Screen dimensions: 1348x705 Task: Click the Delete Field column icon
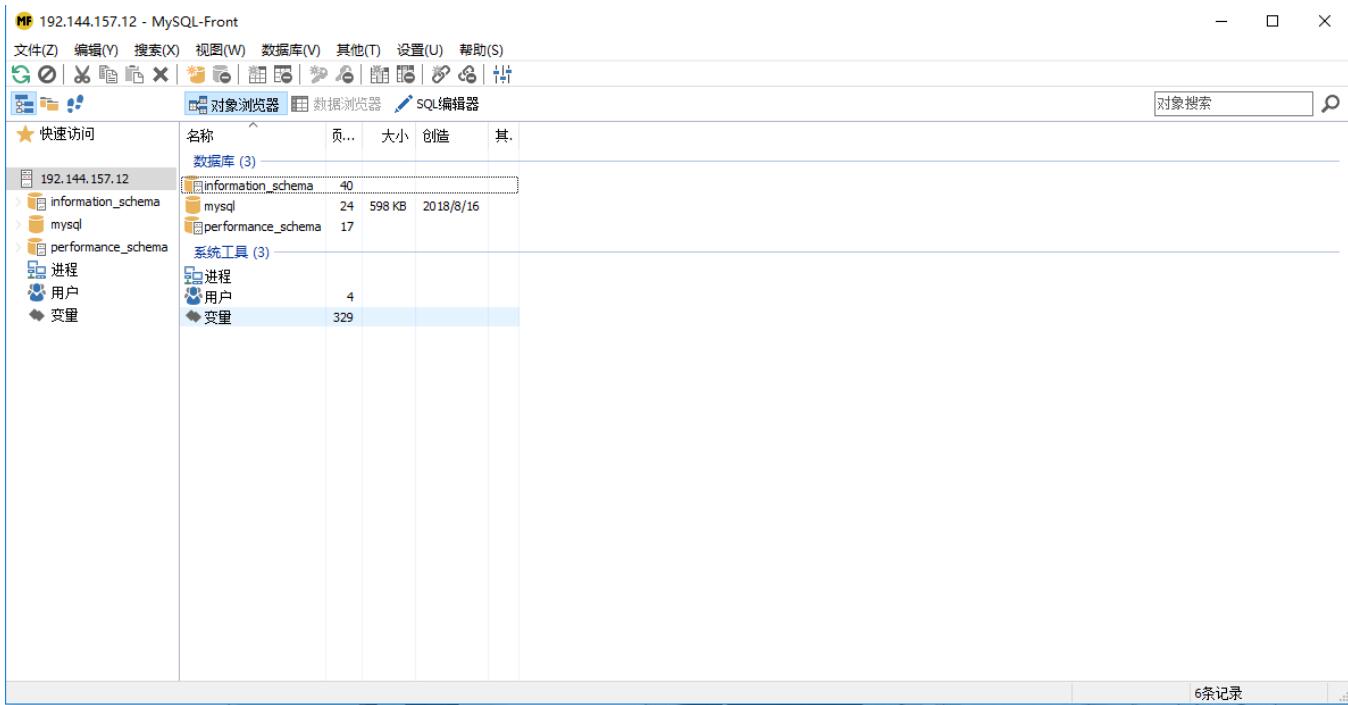405,75
